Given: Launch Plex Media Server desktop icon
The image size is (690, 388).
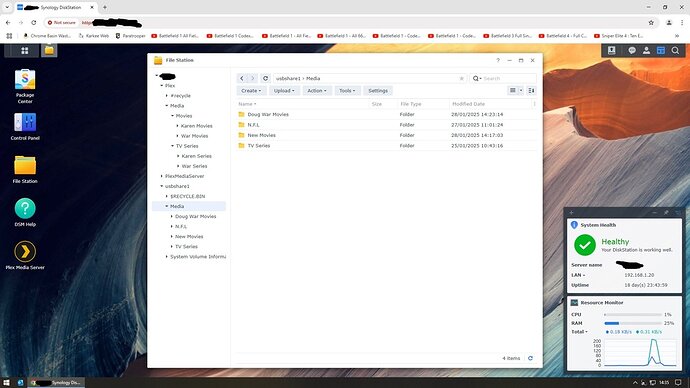Looking at the screenshot, I should tap(25, 255).
